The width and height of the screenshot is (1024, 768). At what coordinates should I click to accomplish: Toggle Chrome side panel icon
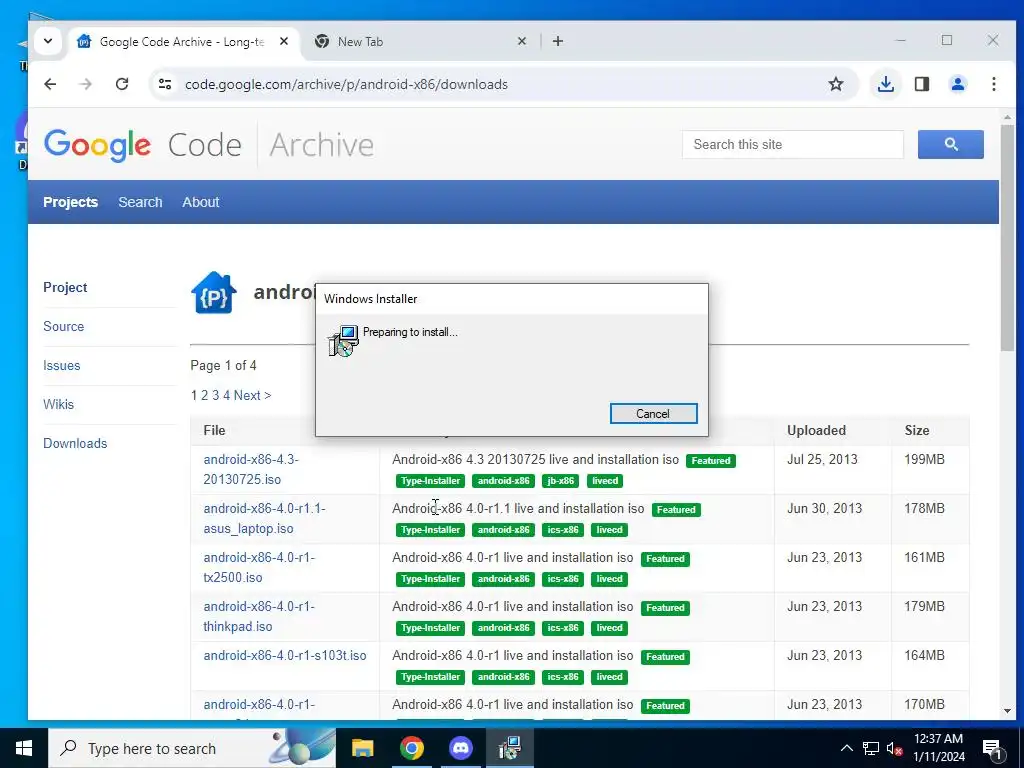click(921, 84)
